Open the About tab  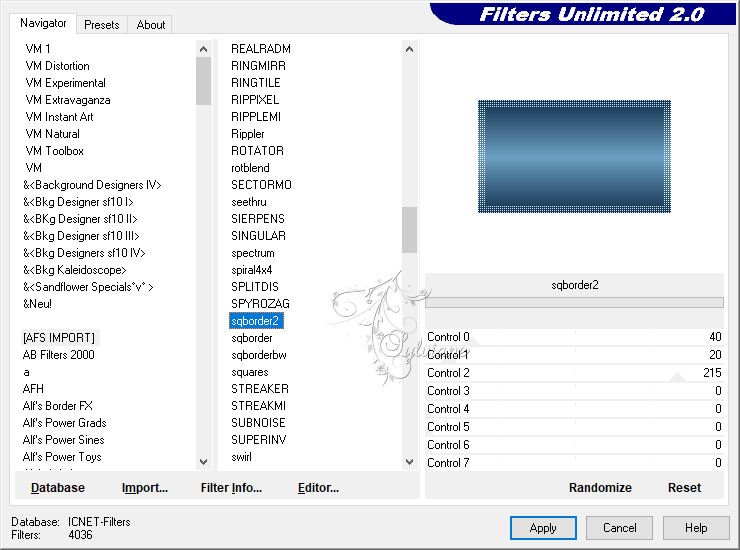pos(151,25)
